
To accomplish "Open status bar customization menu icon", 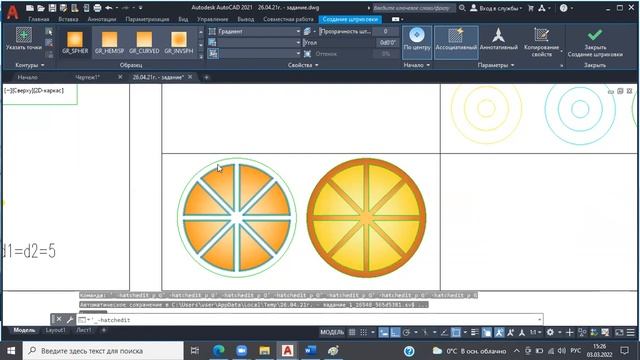I will (631, 332).
